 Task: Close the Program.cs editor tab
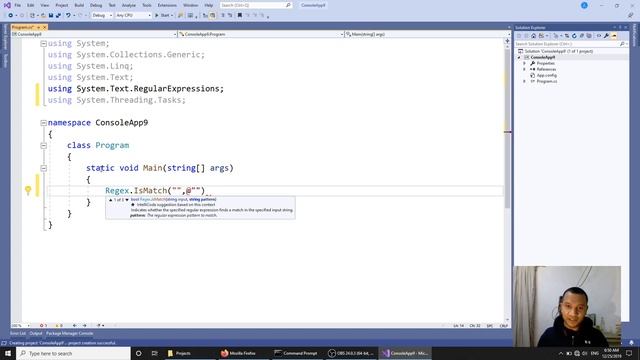44,27
